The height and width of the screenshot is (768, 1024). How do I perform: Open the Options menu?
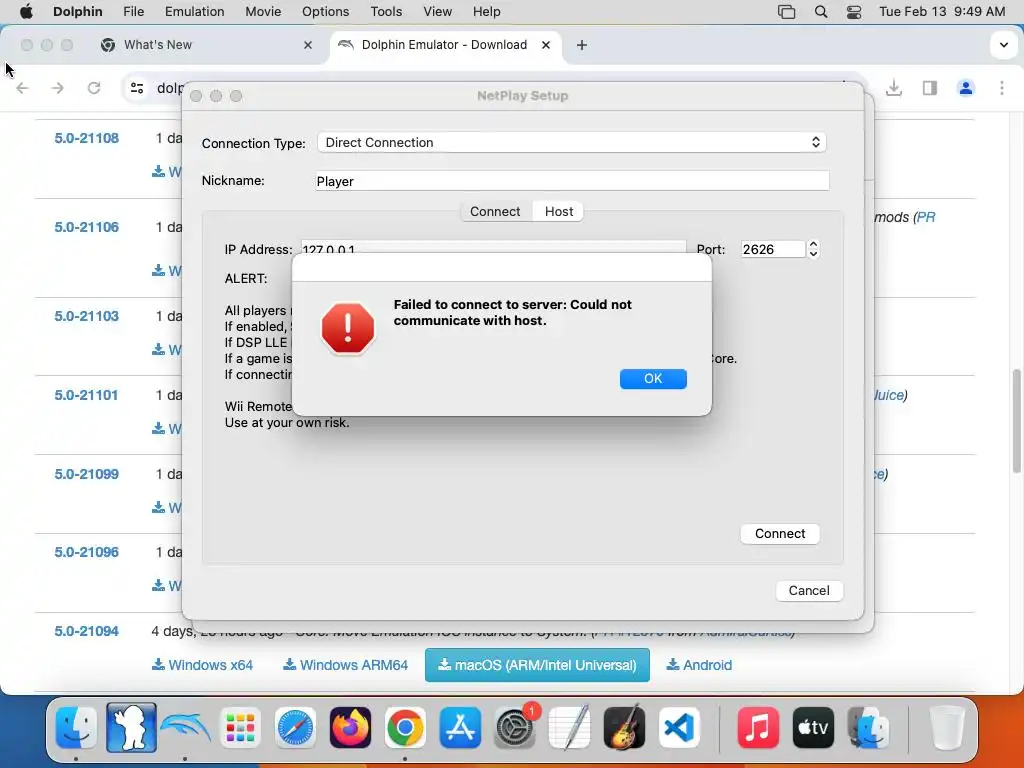click(325, 12)
